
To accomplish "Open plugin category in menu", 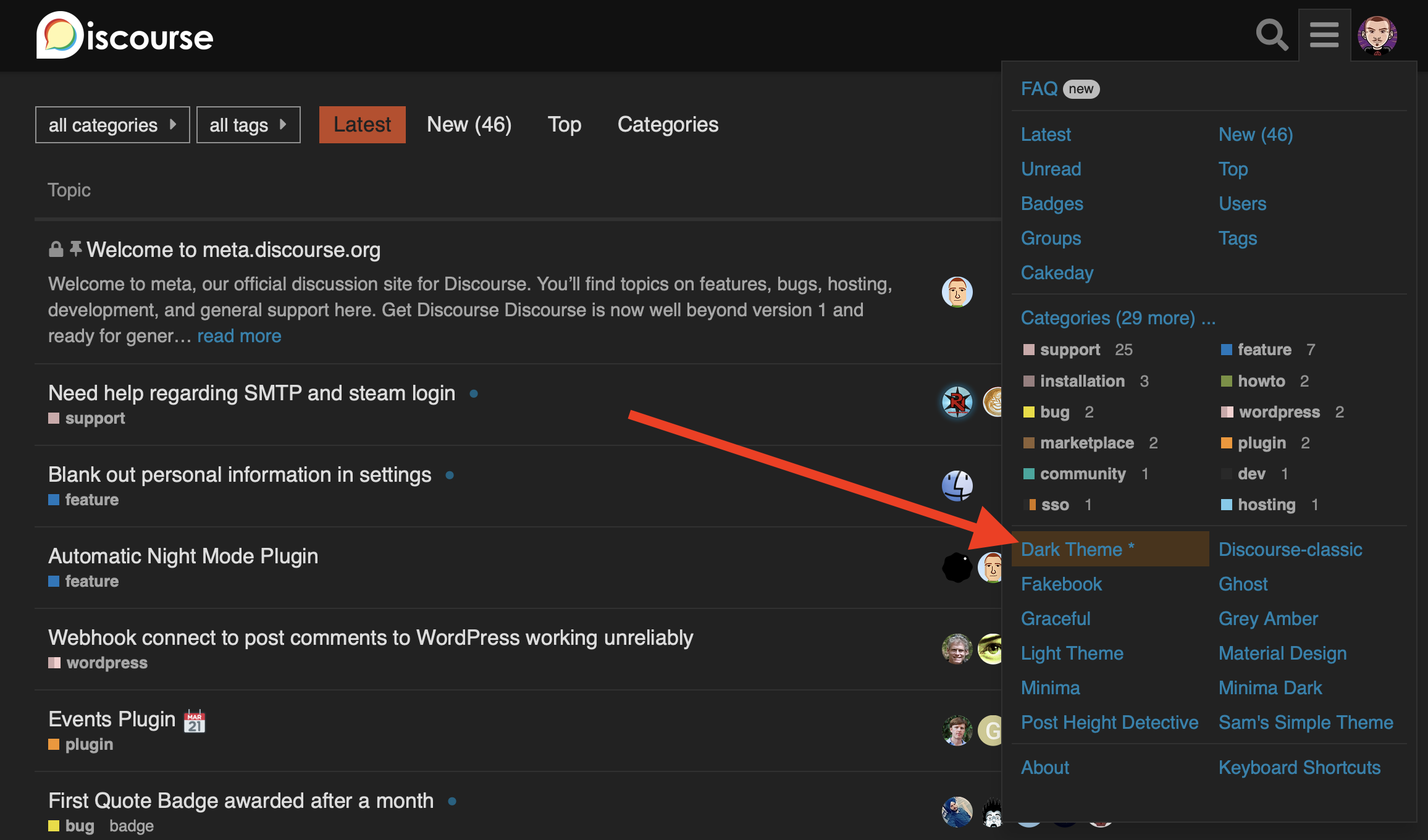I will (1262, 443).
